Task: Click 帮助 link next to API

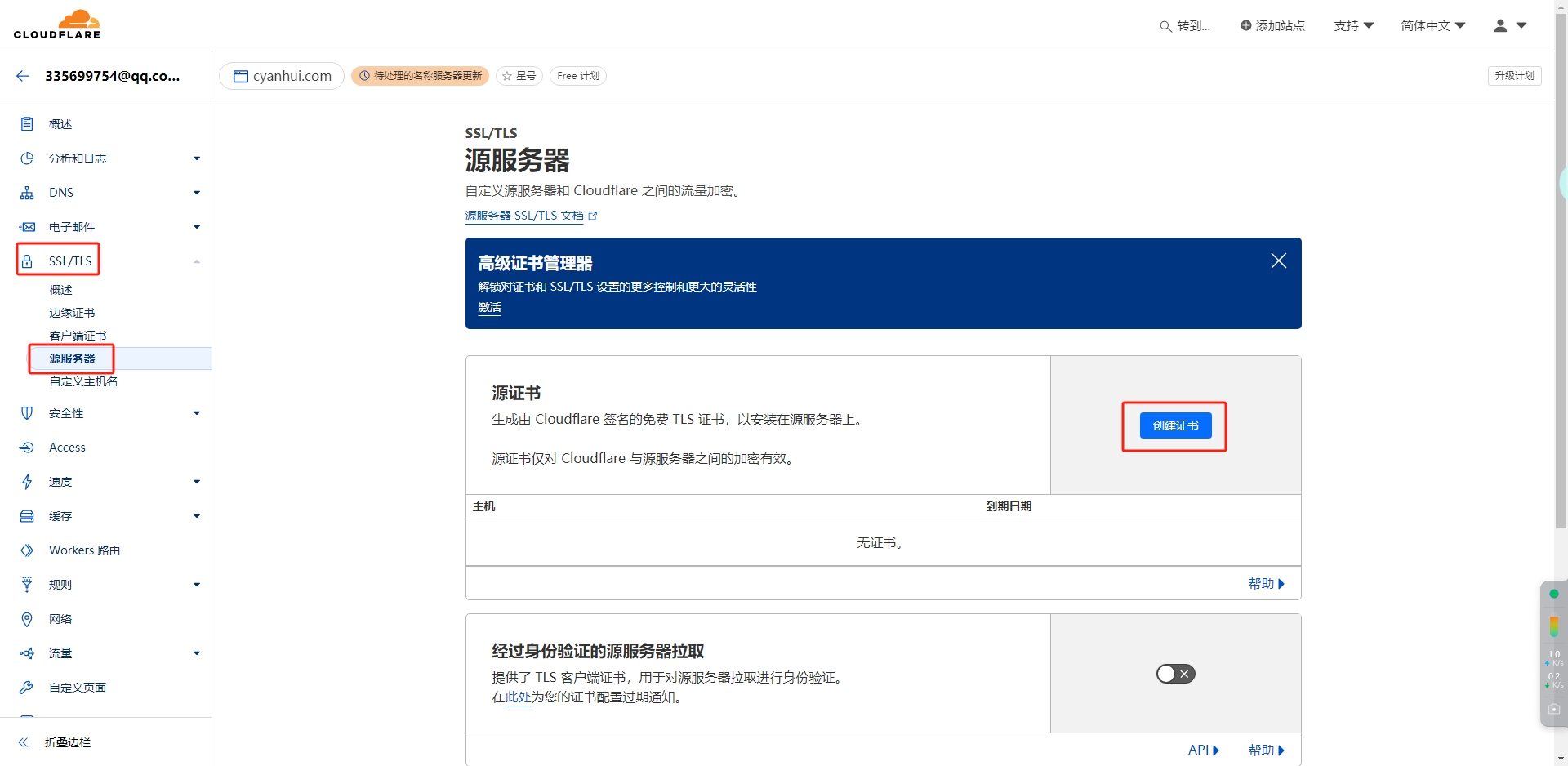Action: click(x=1267, y=750)
